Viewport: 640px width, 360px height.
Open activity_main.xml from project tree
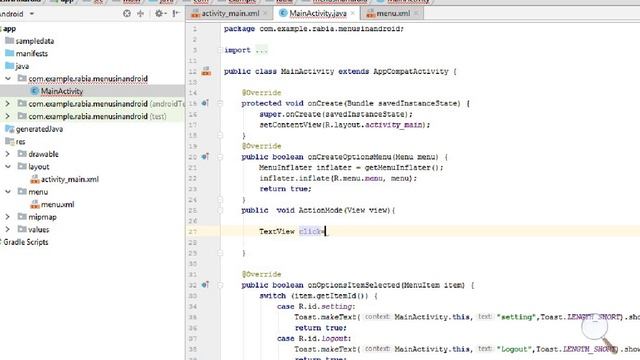click(70, 179)
